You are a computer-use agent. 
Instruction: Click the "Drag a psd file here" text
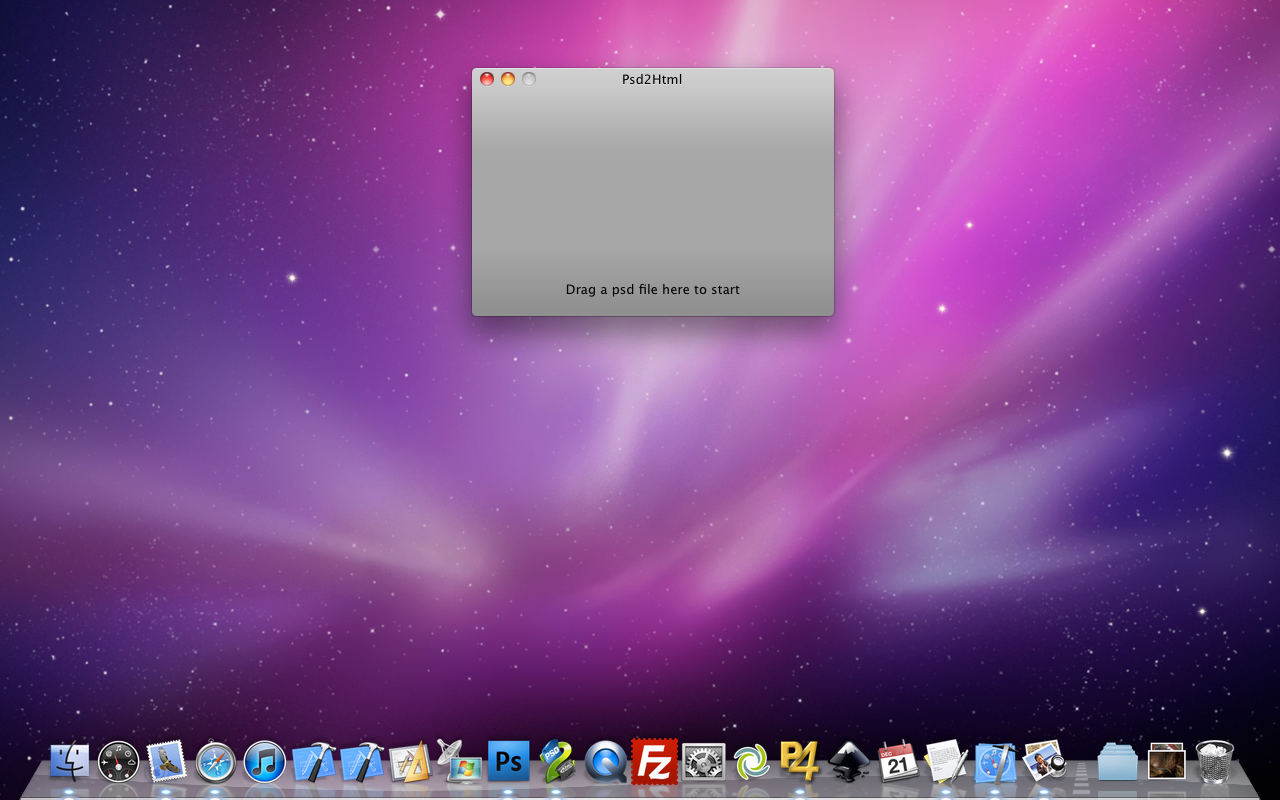[x=652, y=290]
